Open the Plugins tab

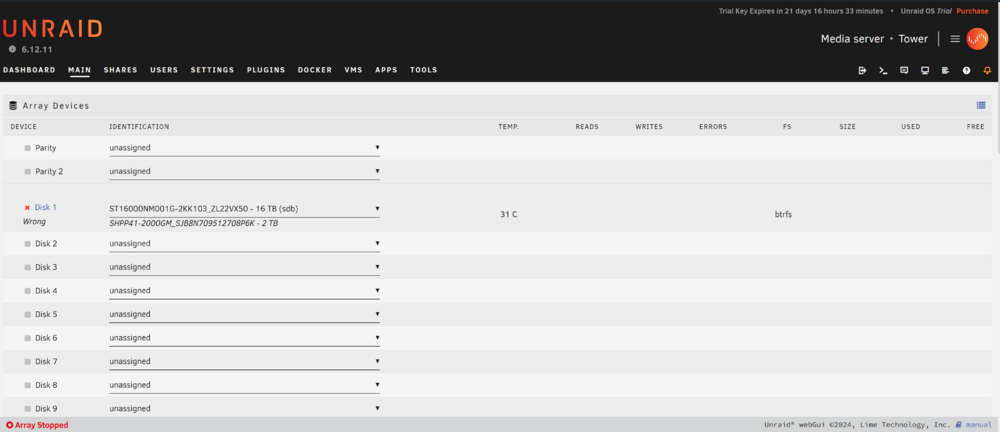coord(266,70)
